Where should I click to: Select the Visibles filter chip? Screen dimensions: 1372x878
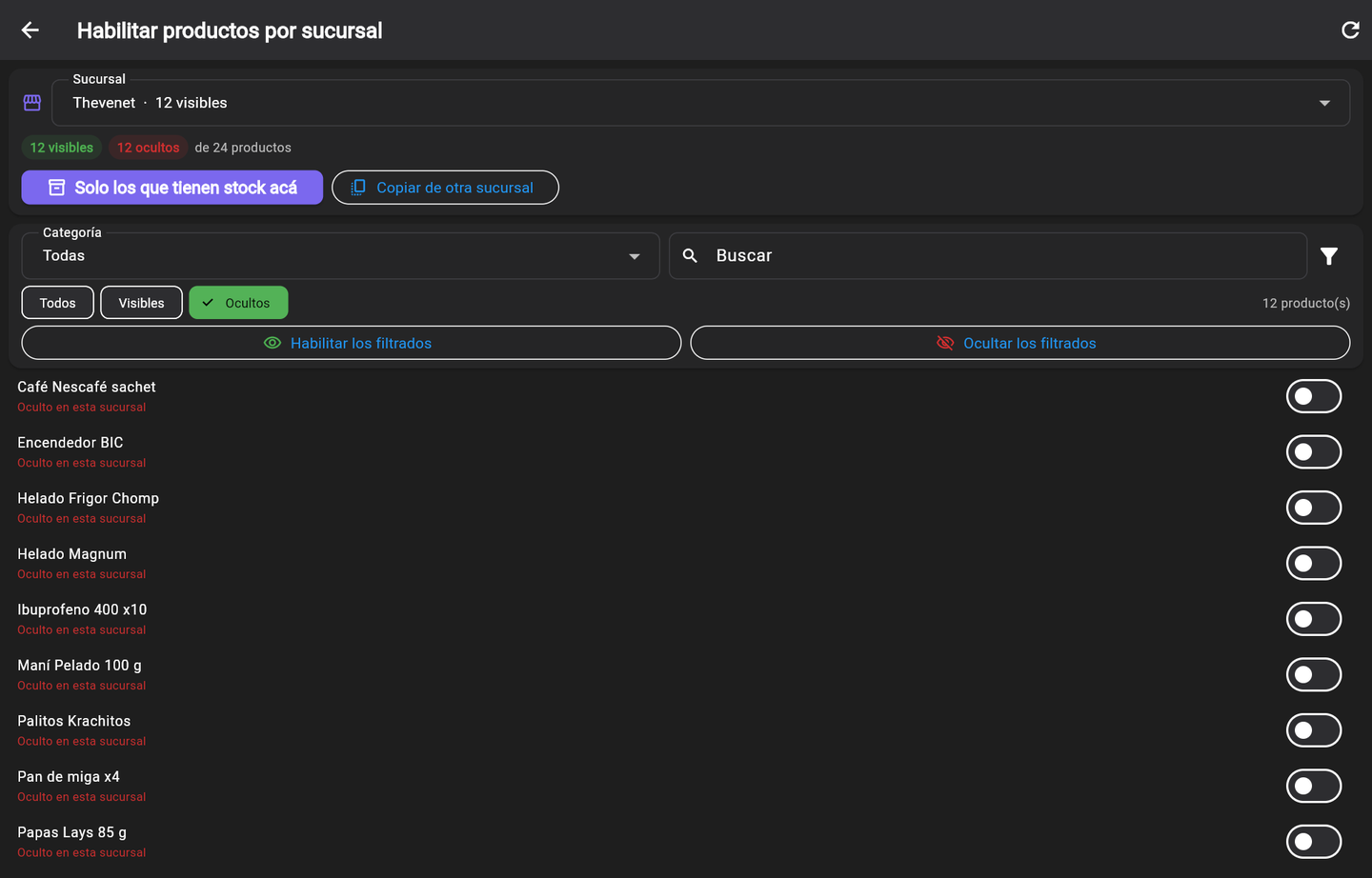(x=141, y=303)
